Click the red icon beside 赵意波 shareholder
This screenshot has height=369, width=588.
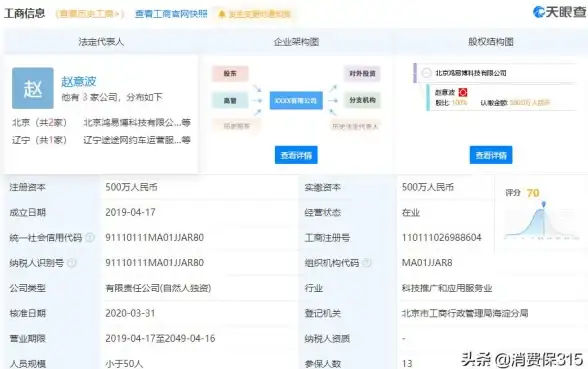coord(463,92)
